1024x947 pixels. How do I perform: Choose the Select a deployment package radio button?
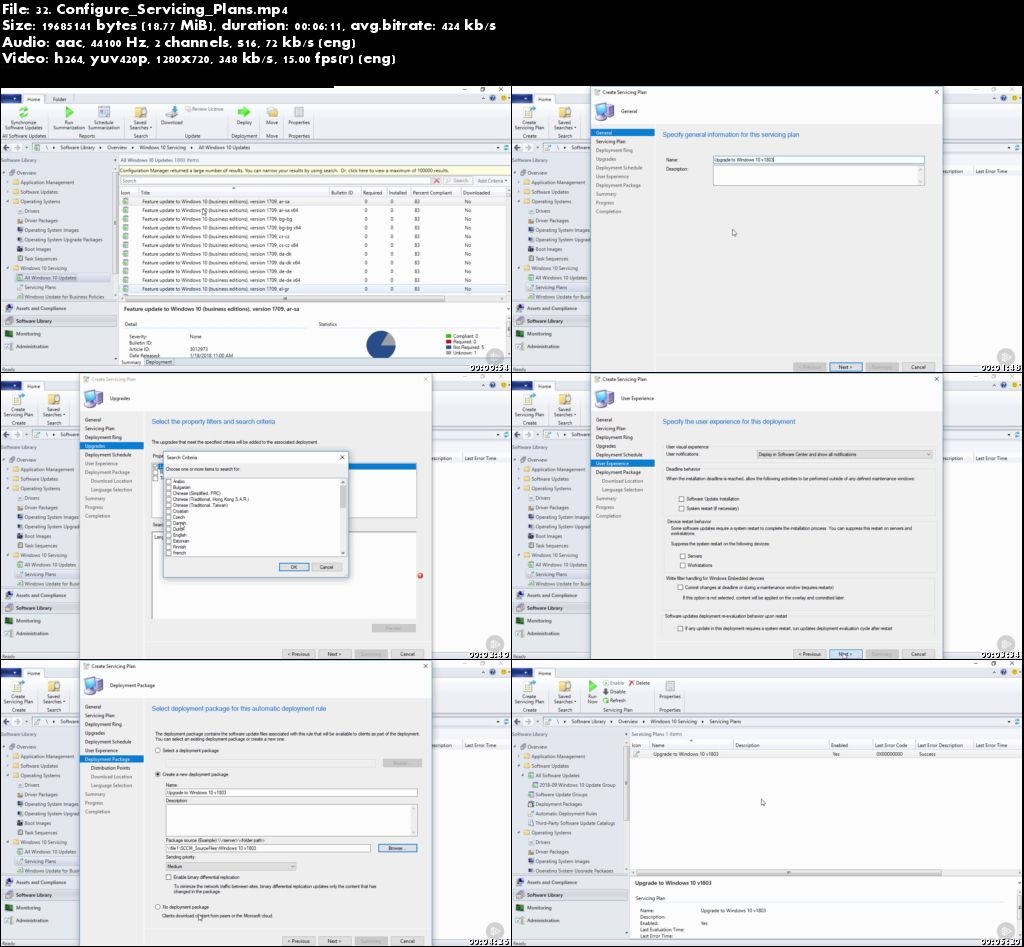[157, 750]
